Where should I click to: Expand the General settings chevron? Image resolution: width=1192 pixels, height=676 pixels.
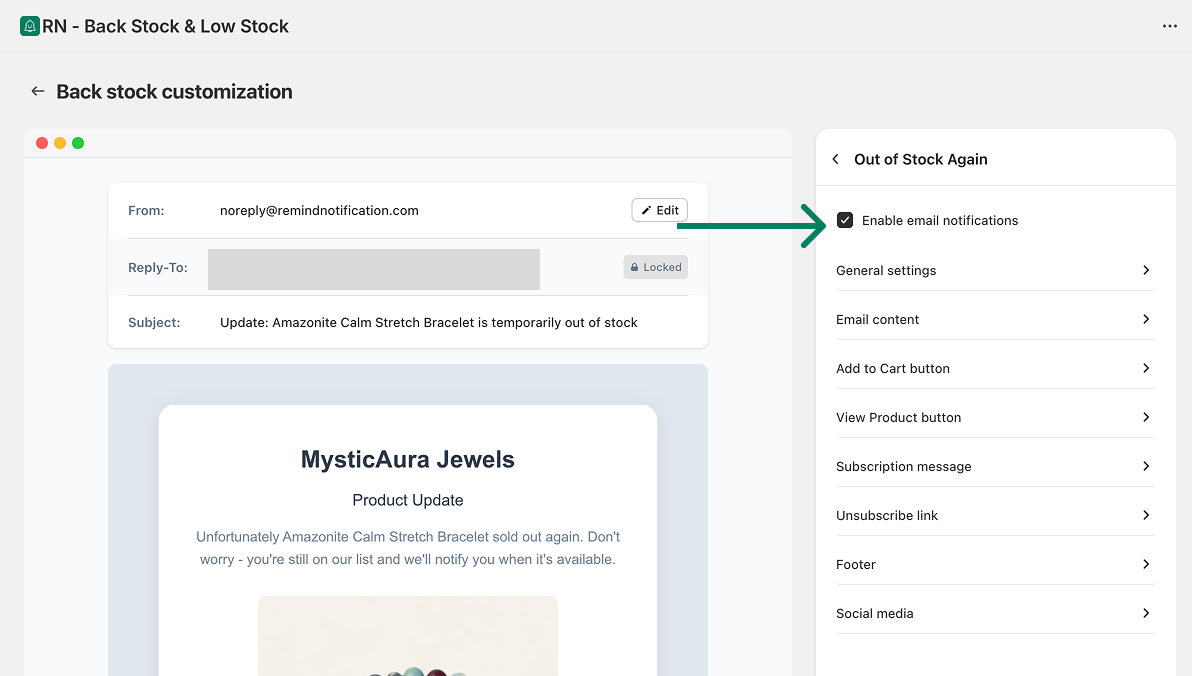[1146, 270]
